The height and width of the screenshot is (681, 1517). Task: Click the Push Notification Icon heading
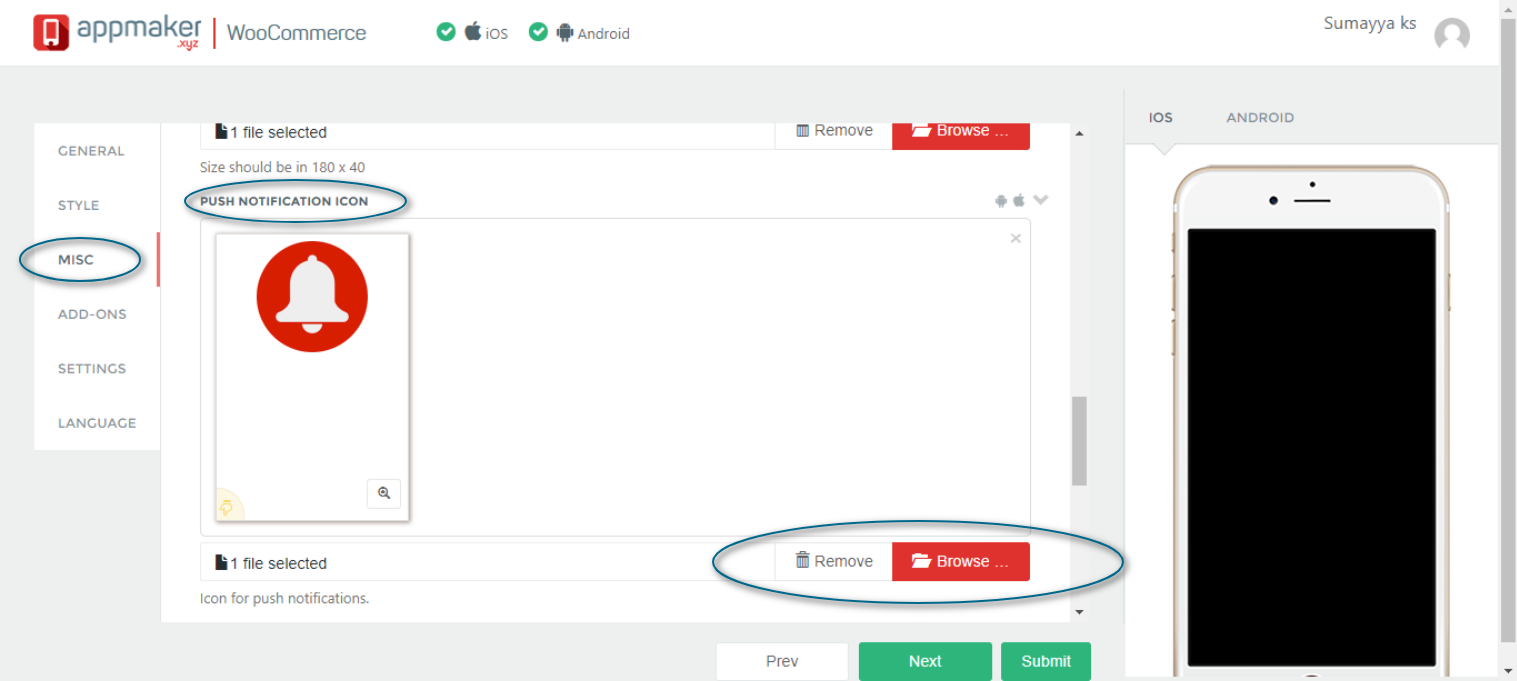(284, 201)
